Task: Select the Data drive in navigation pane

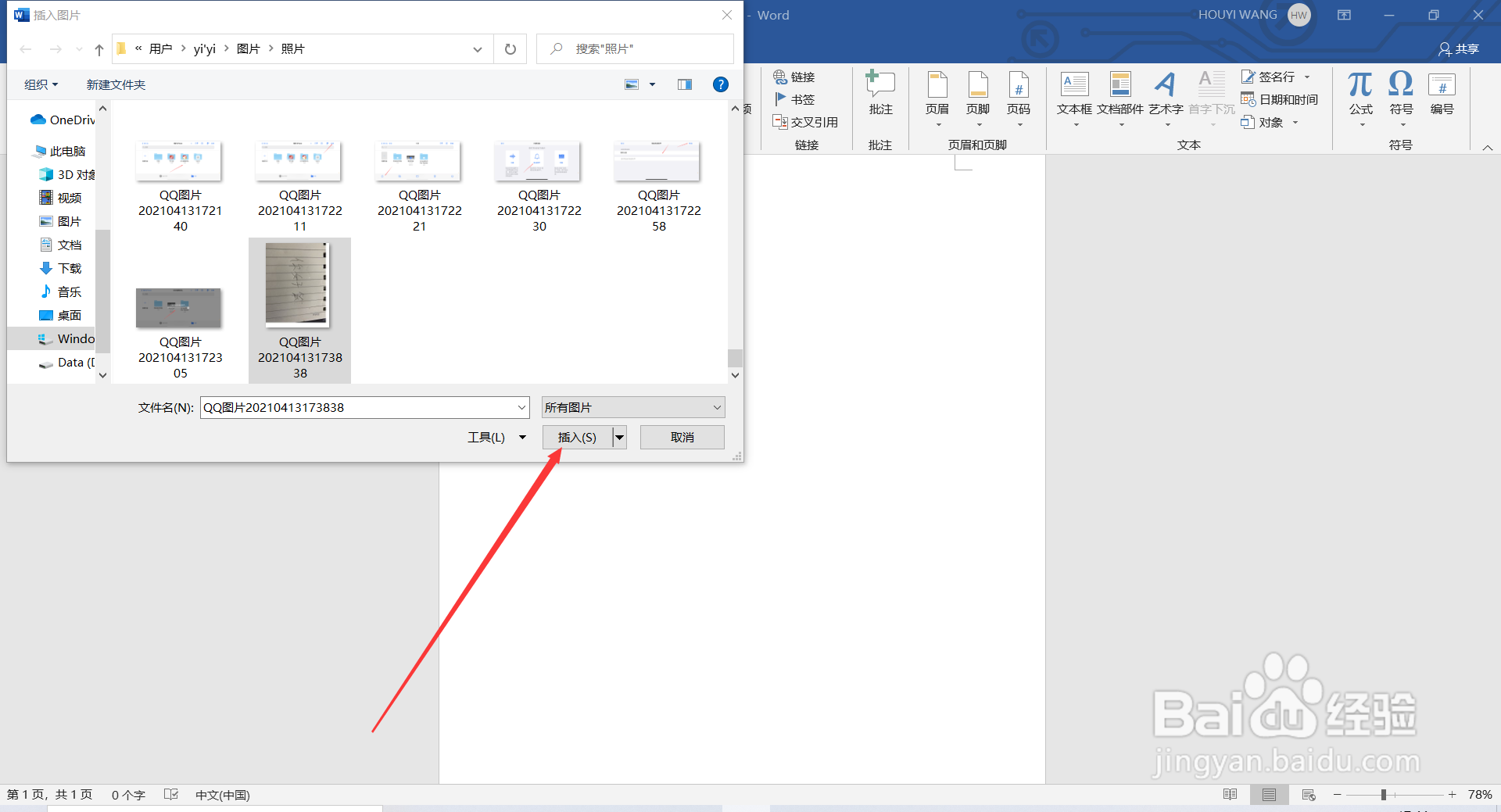Action: [x=67, y=362]
